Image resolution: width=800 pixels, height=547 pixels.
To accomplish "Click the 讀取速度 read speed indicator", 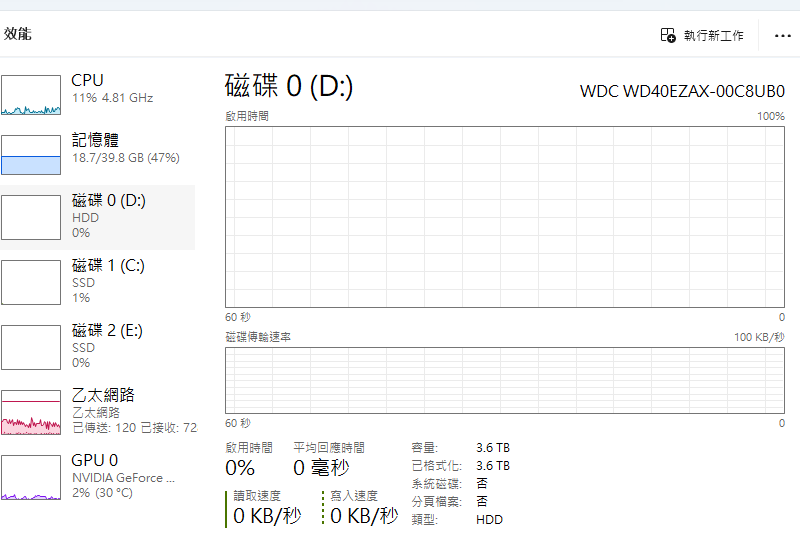I will (x=266, y=509).
